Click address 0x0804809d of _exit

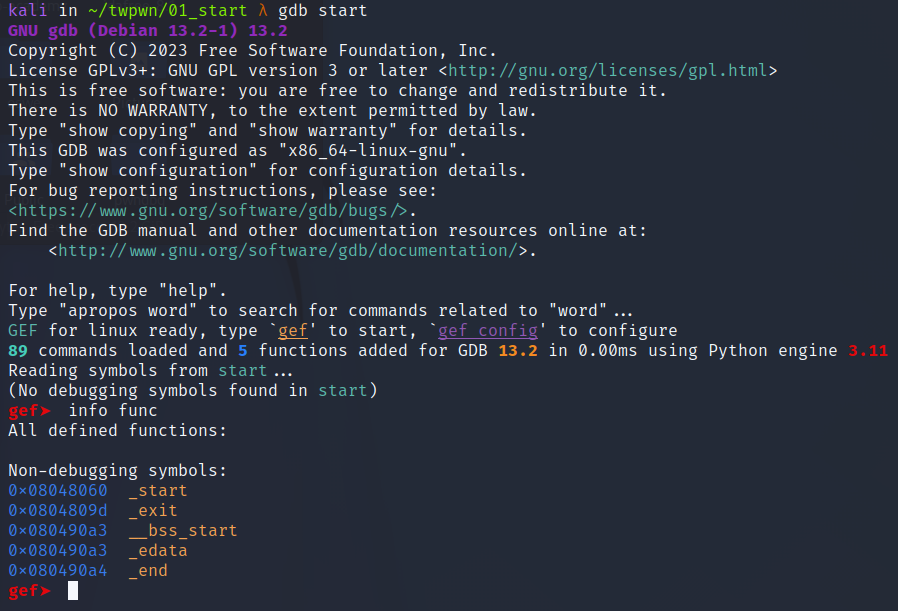[x=57, y=511]
